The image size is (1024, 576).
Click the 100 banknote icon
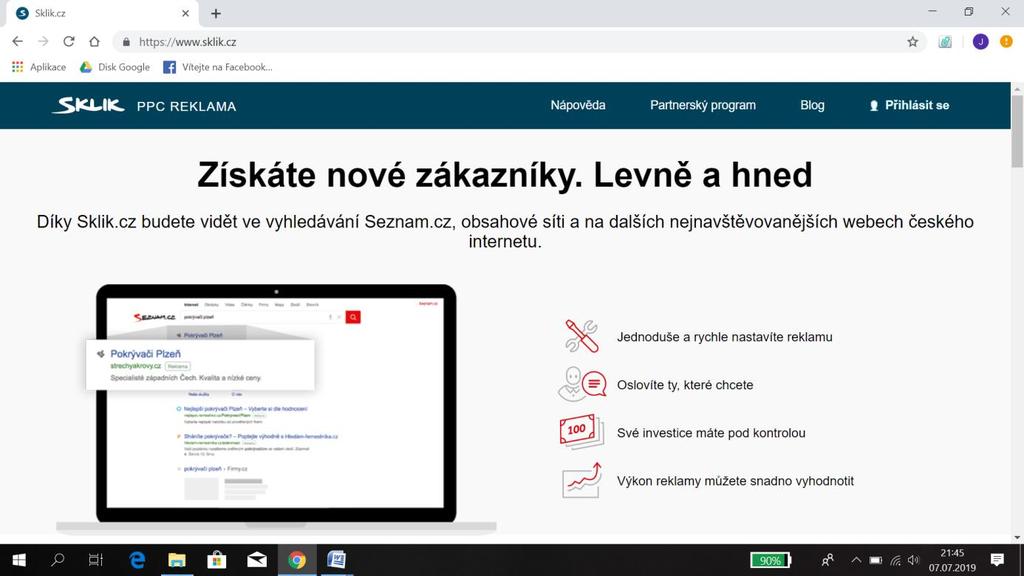click(581, 432)
